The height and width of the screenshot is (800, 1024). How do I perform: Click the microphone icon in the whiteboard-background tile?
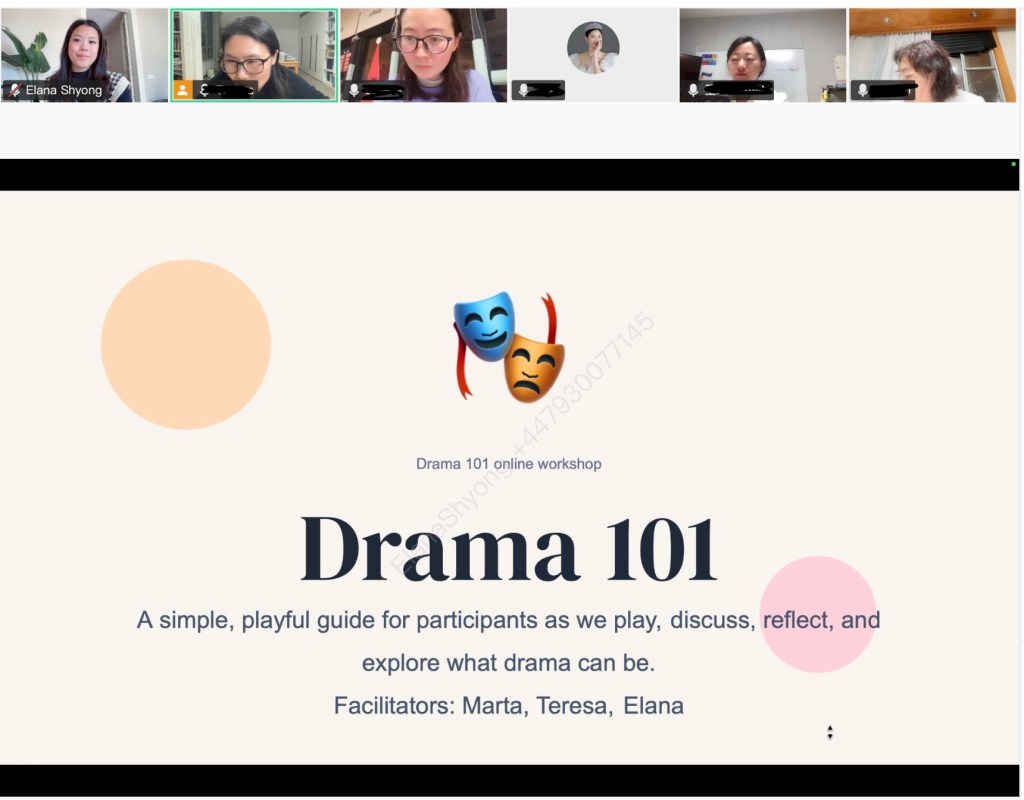tap(693, 90)
